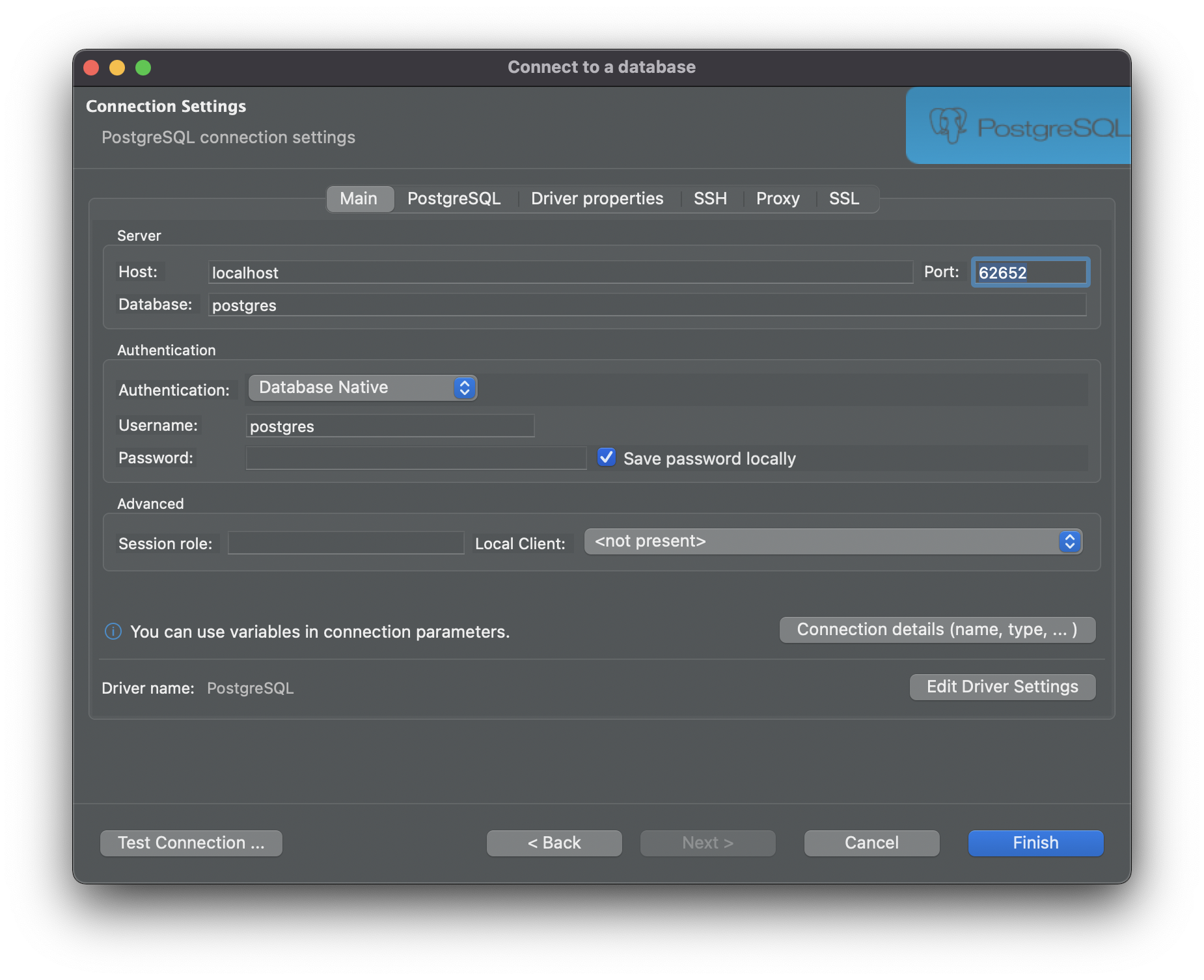Switch to the PostgreSQL tab
Image resolution: width=1204 pixels, height=980 pixels.
[x=454, y=198]
